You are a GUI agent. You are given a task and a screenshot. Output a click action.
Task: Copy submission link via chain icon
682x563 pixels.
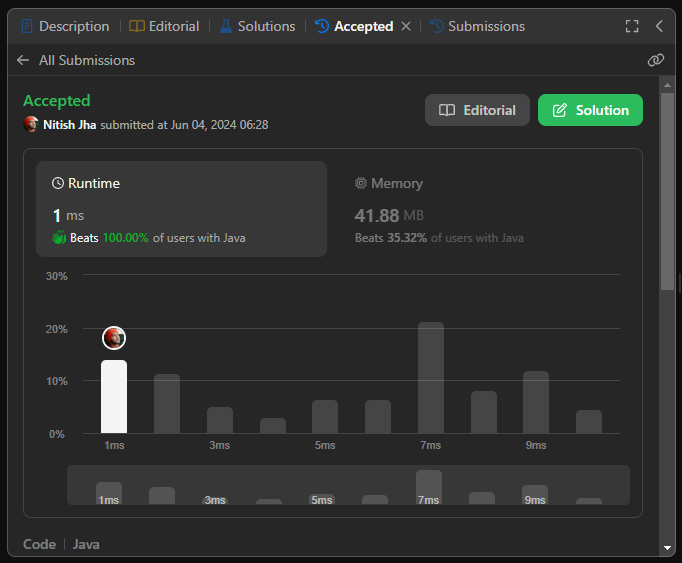click(656, 60)
